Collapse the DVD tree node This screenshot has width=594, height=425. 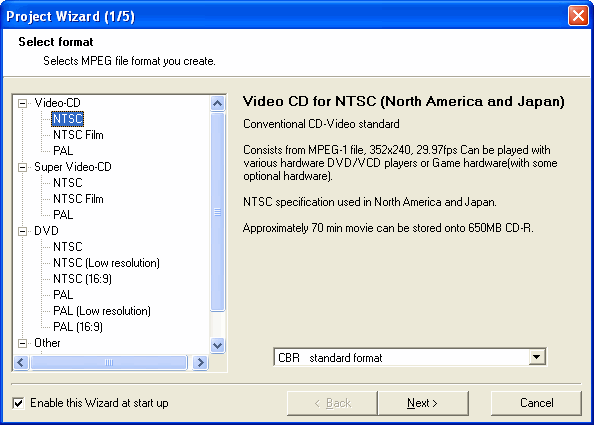(x=23, y=231)
